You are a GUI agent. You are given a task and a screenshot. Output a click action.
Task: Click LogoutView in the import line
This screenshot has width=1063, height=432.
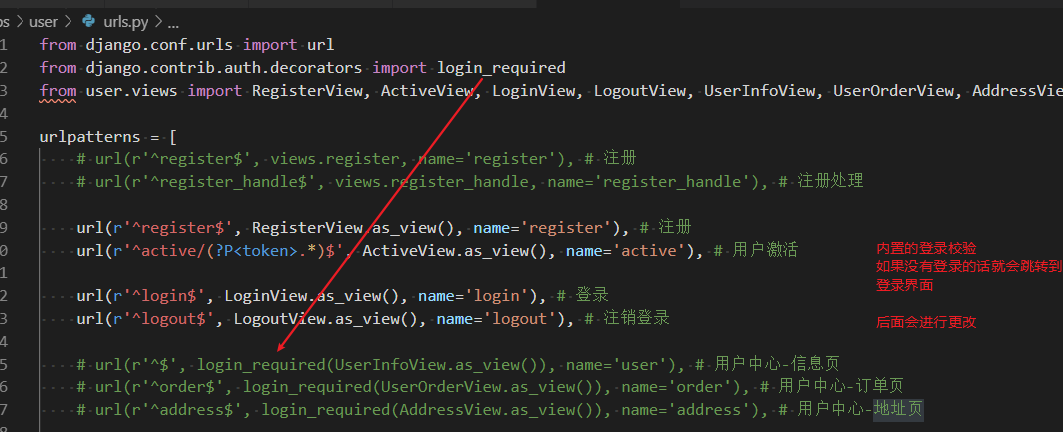(640, 91)
